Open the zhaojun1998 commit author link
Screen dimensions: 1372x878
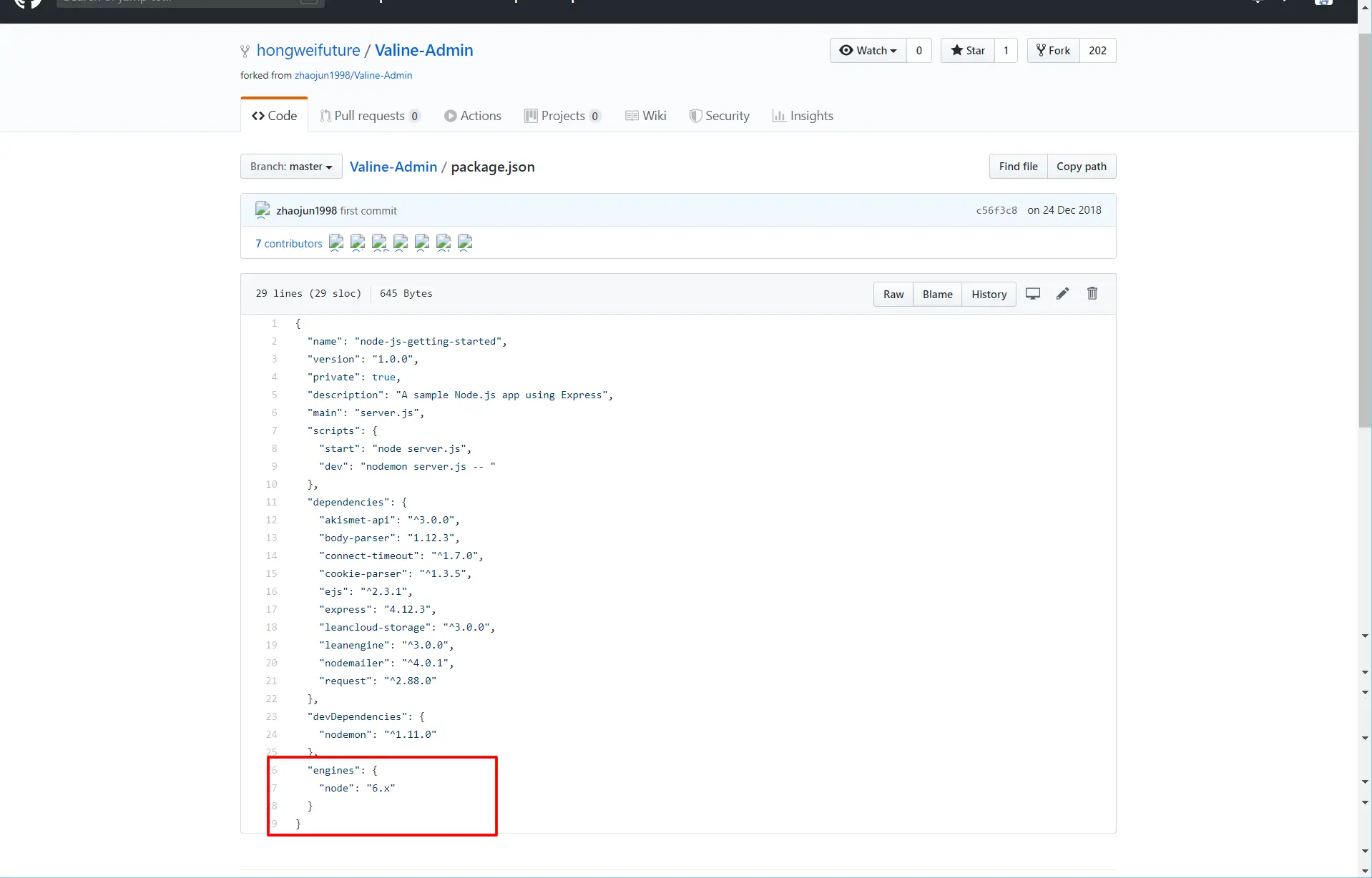click(x=306, y=211)
